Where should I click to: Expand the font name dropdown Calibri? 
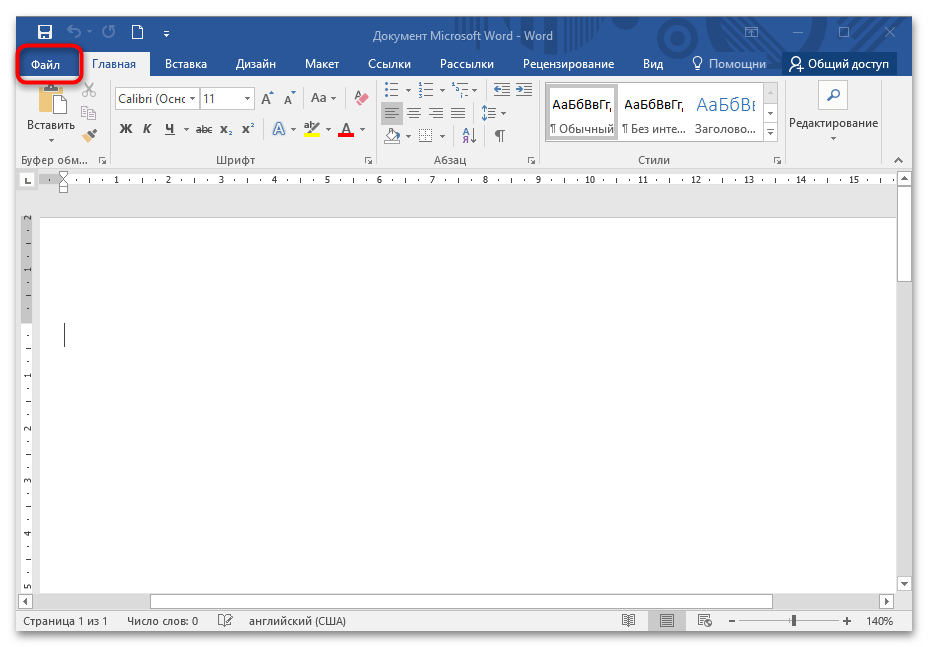pos(193,98)
